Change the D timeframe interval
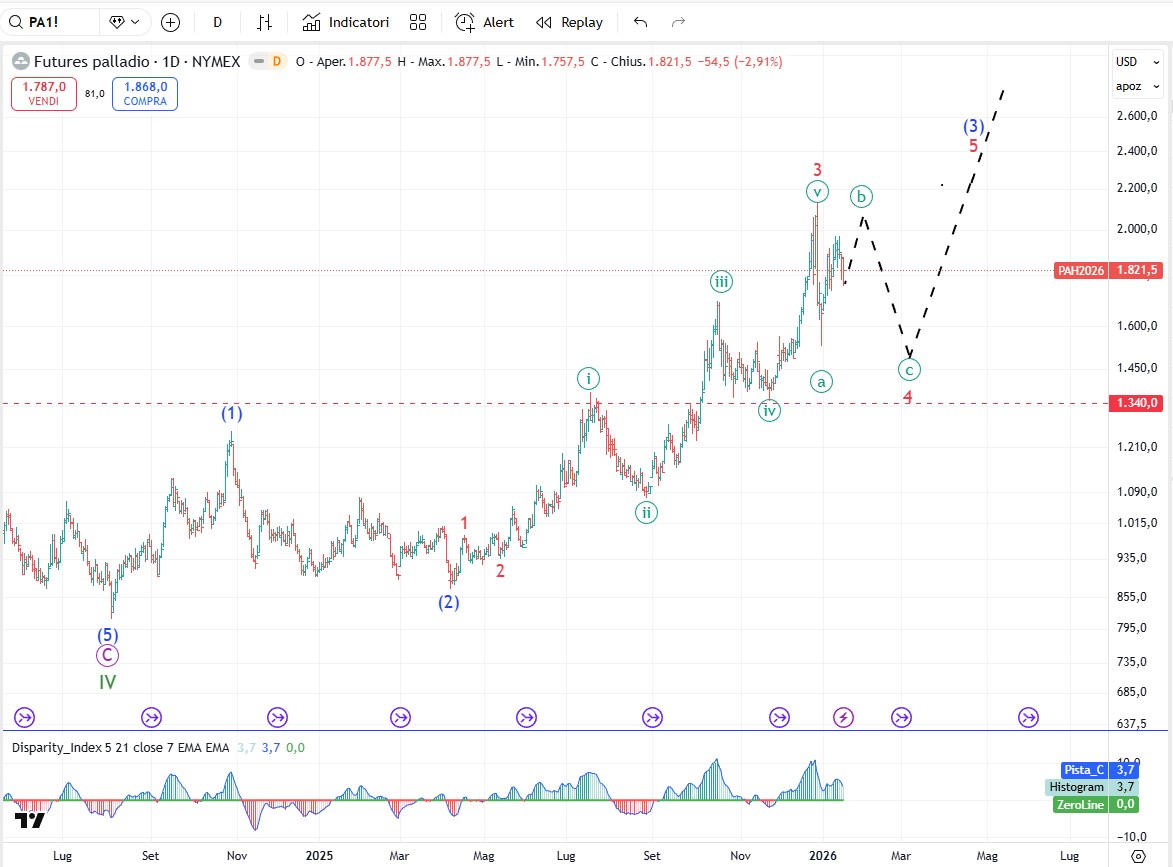 pos(218,22)
